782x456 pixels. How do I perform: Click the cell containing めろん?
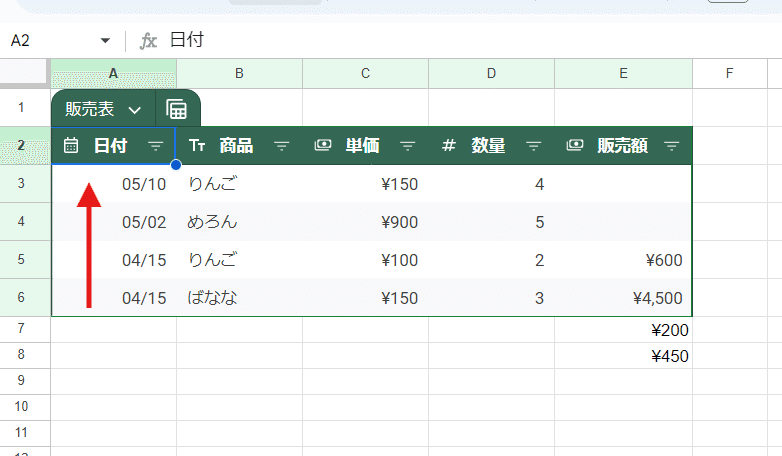point(238,222)
